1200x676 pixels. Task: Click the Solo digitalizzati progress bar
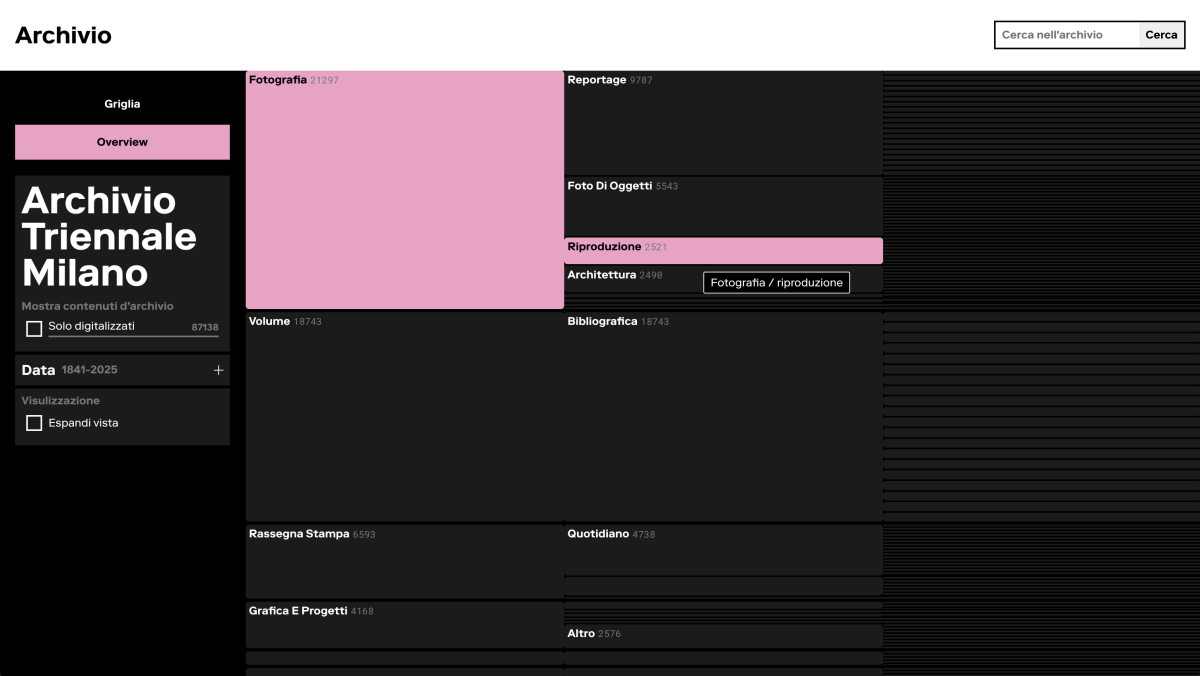[x=133, y=337]
